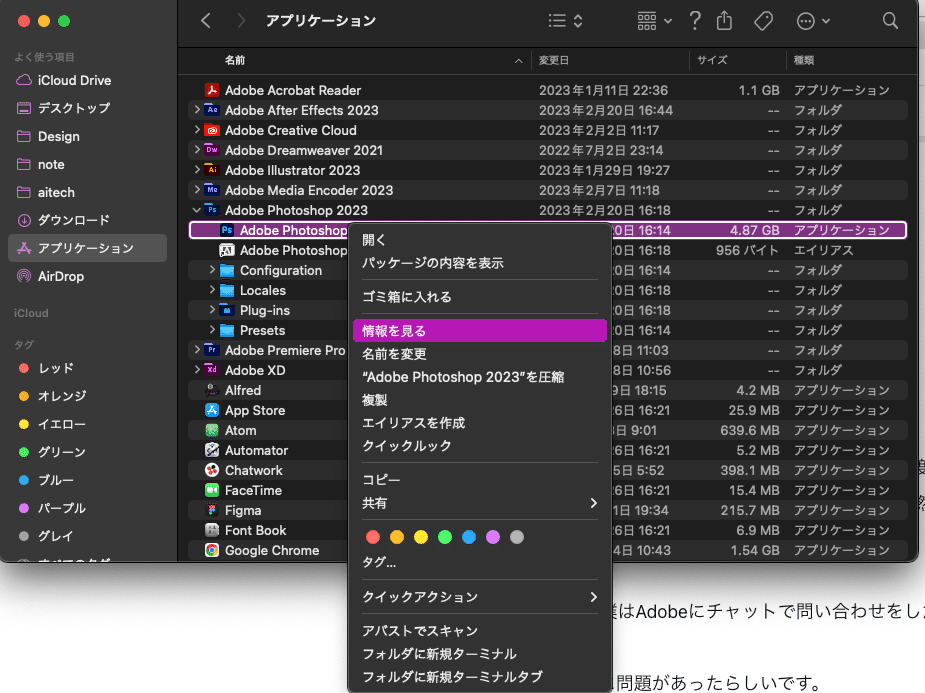Click the Finder forward arrow
The width and height of the screenshot is (925, 693).
tap(240, 21)
